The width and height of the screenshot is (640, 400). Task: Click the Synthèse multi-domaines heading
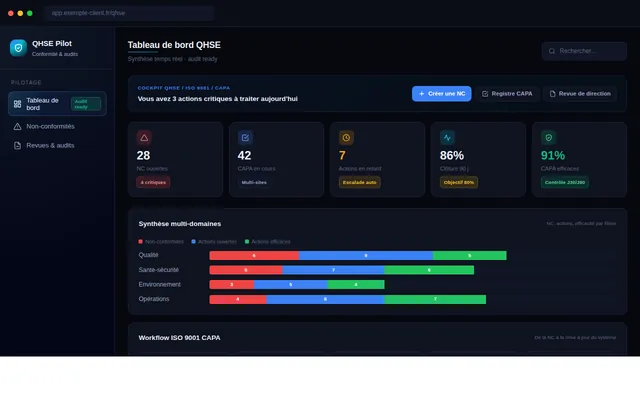coord(180,224)
